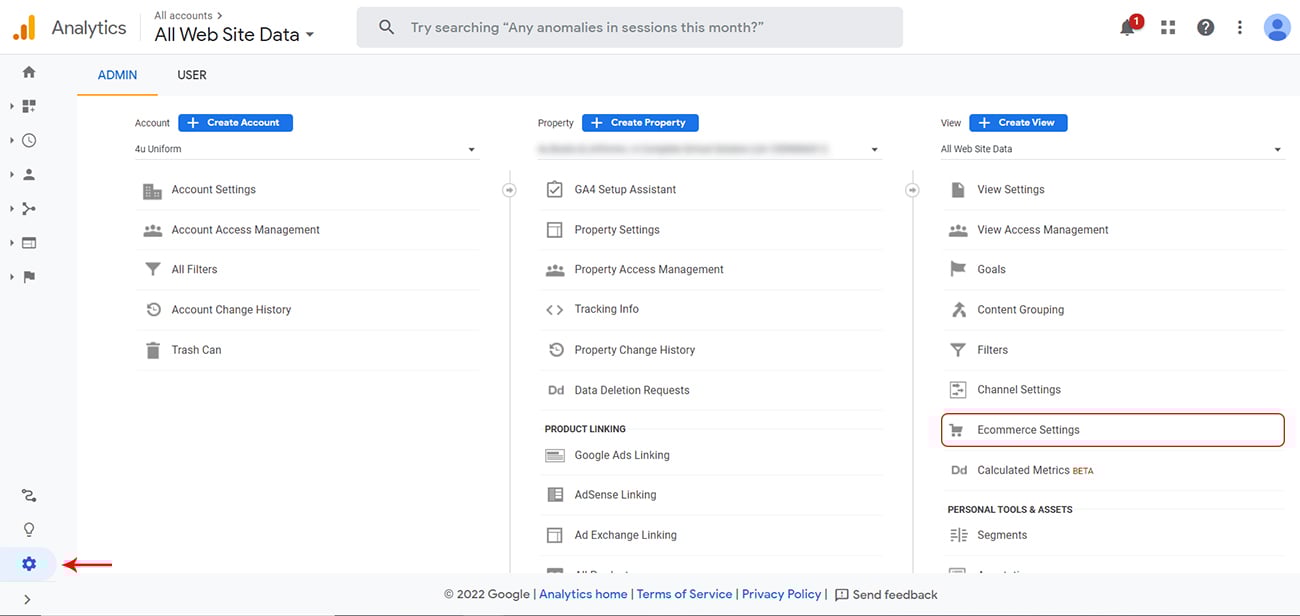Open the notifications bell
This screenshot has width=1300, height=616.
click(x=1127, y=27)
